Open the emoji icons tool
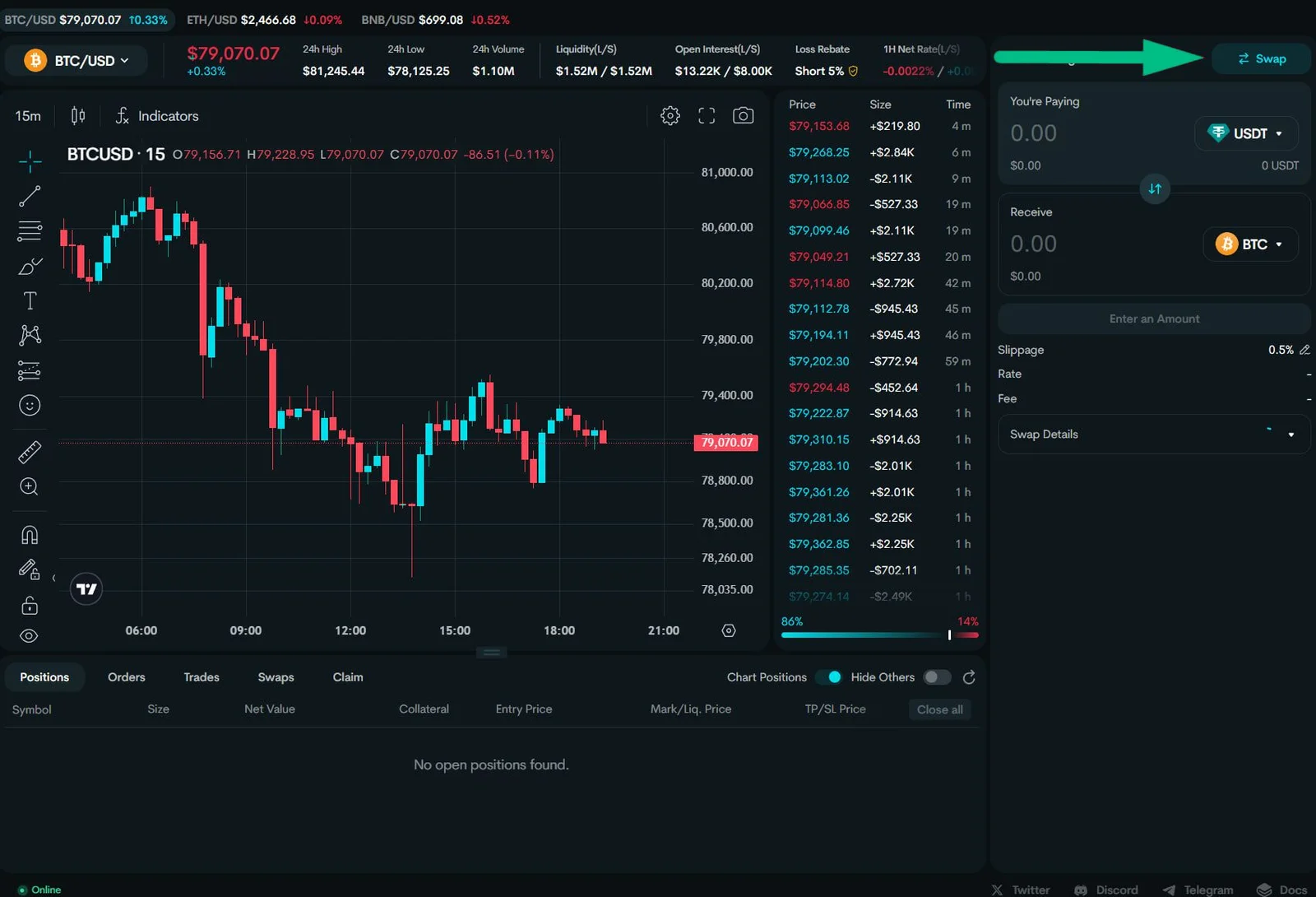 click(x=30, y=406)
